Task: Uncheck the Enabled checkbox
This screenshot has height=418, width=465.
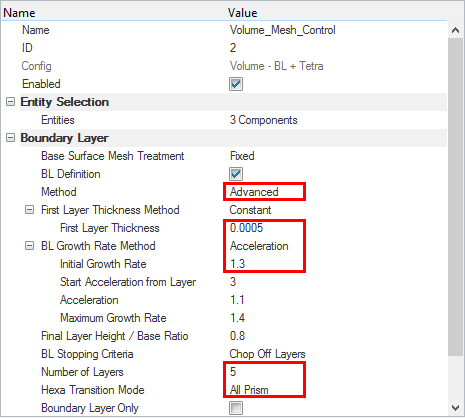Action: point(236,84)
